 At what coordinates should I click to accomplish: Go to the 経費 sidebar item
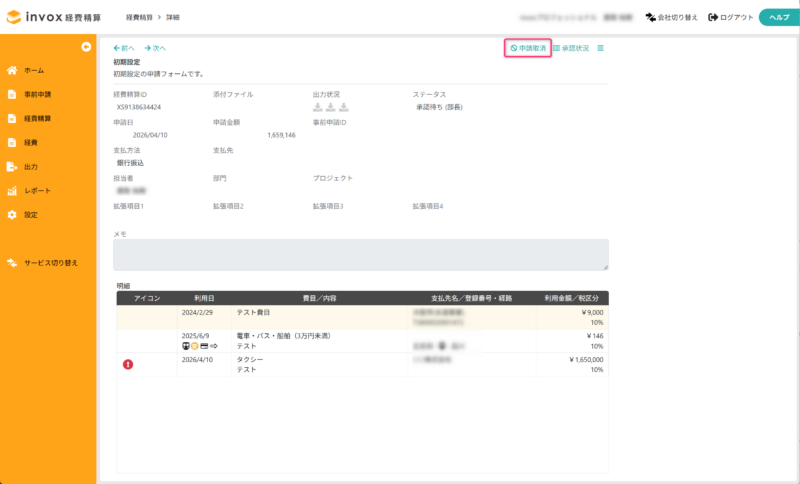(22, 142)
